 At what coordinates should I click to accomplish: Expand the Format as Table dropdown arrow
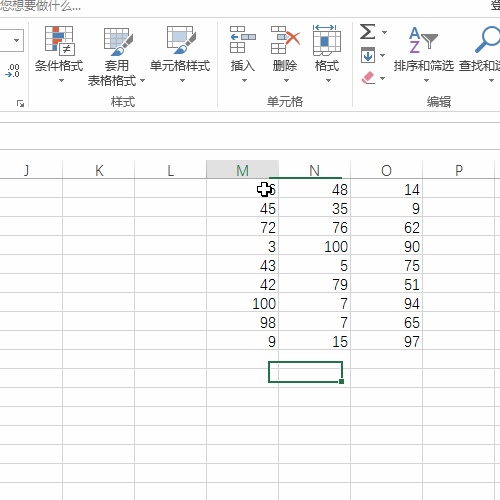(x=142, y=80)
